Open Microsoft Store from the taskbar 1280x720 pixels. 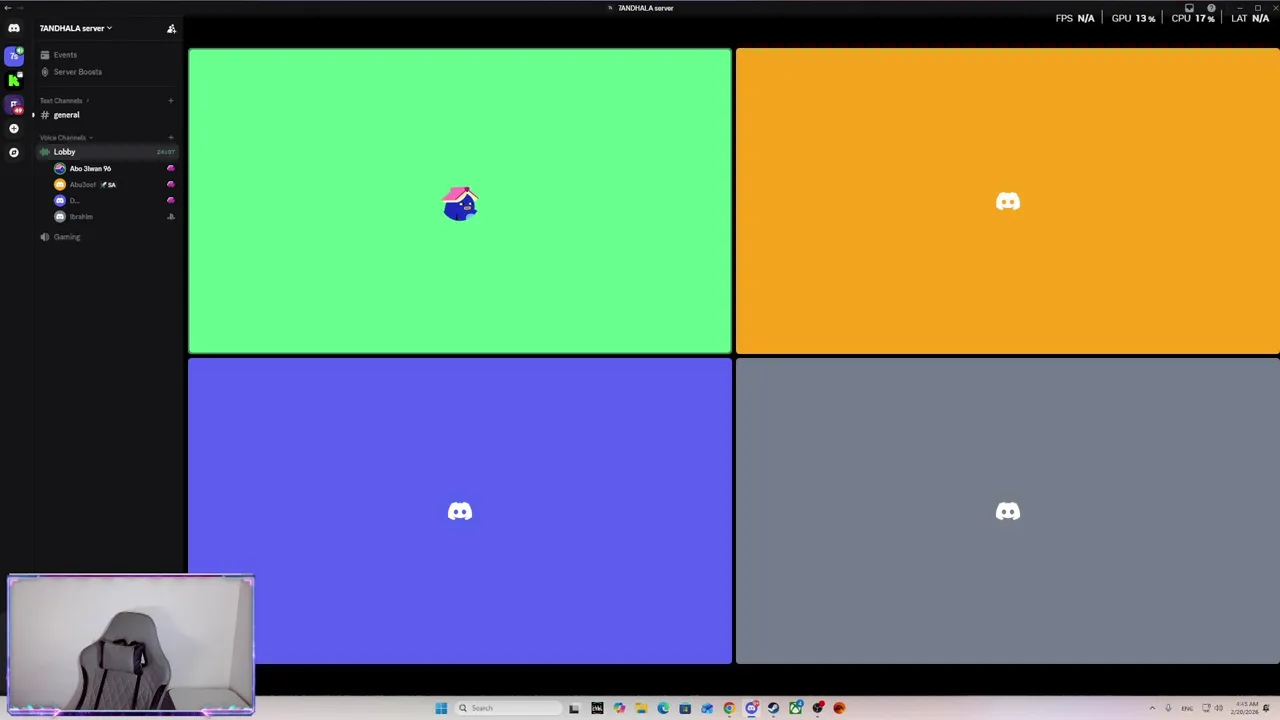[685, 708]
